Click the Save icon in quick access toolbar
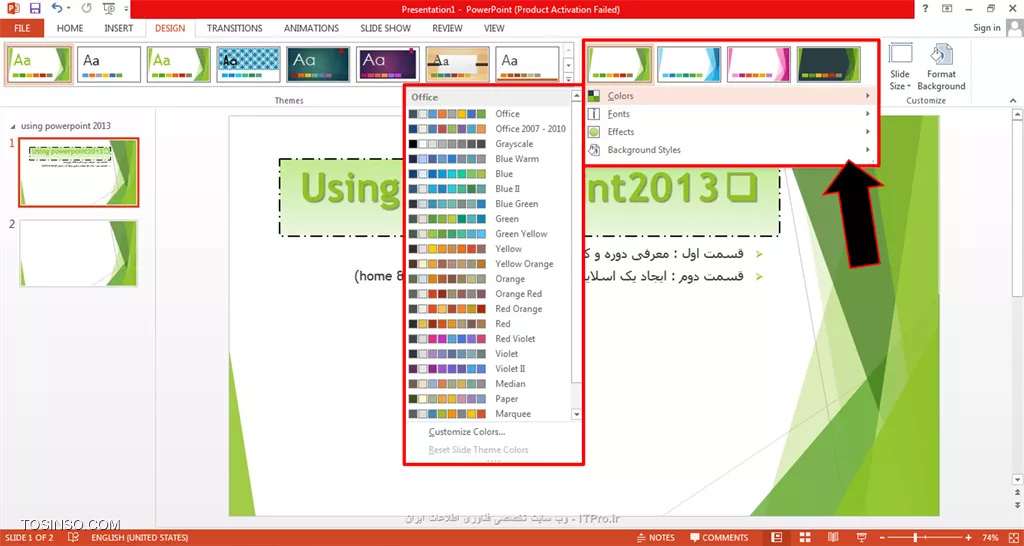 pos(35,8)
